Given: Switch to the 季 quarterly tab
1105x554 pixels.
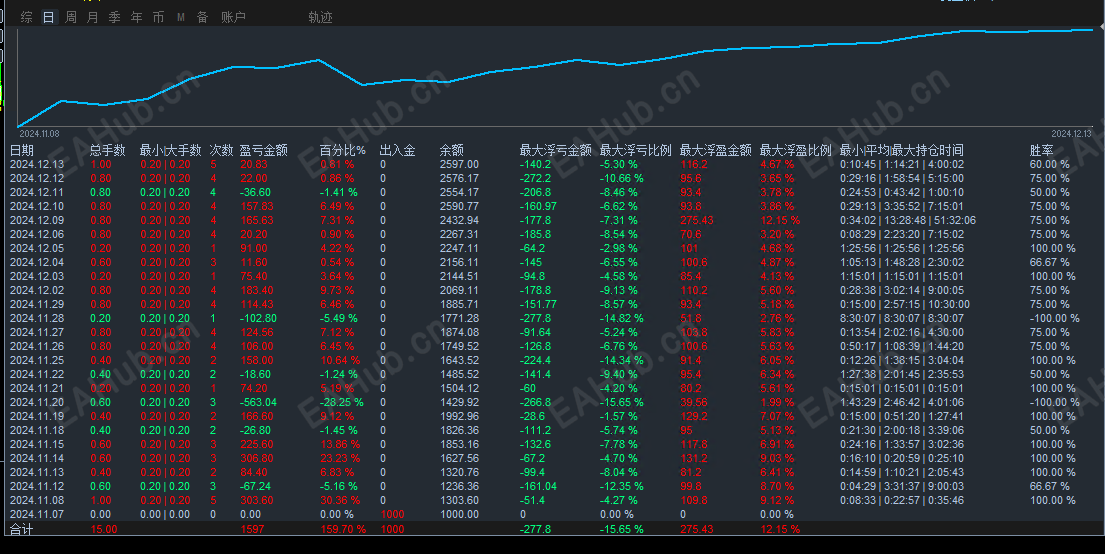Looking at the screenshot, I should [x=114, y=17].
